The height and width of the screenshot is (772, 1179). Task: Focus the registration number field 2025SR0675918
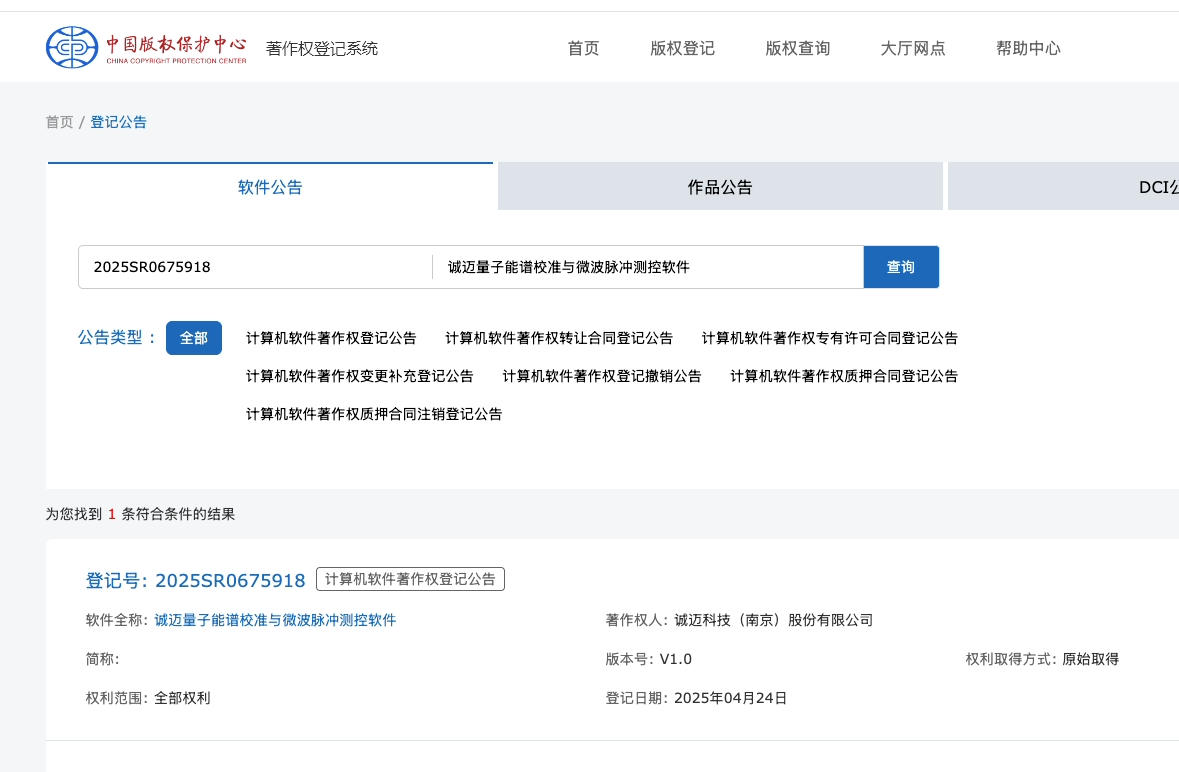coord(256,267)
